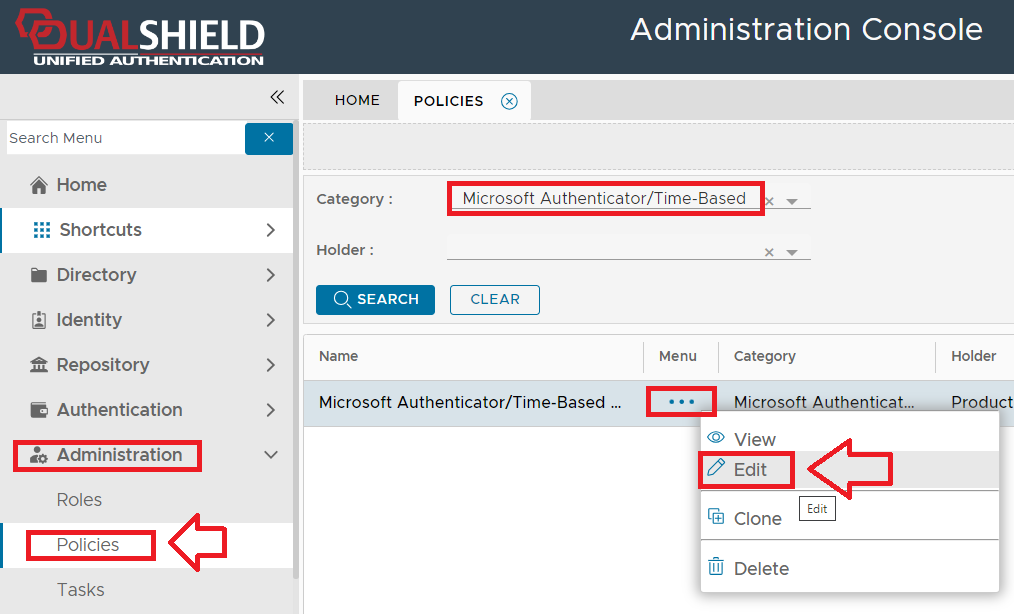Clear the Holder field selection
The height and width of the screenshot is (614, 1014).
(x=769, y=252)
